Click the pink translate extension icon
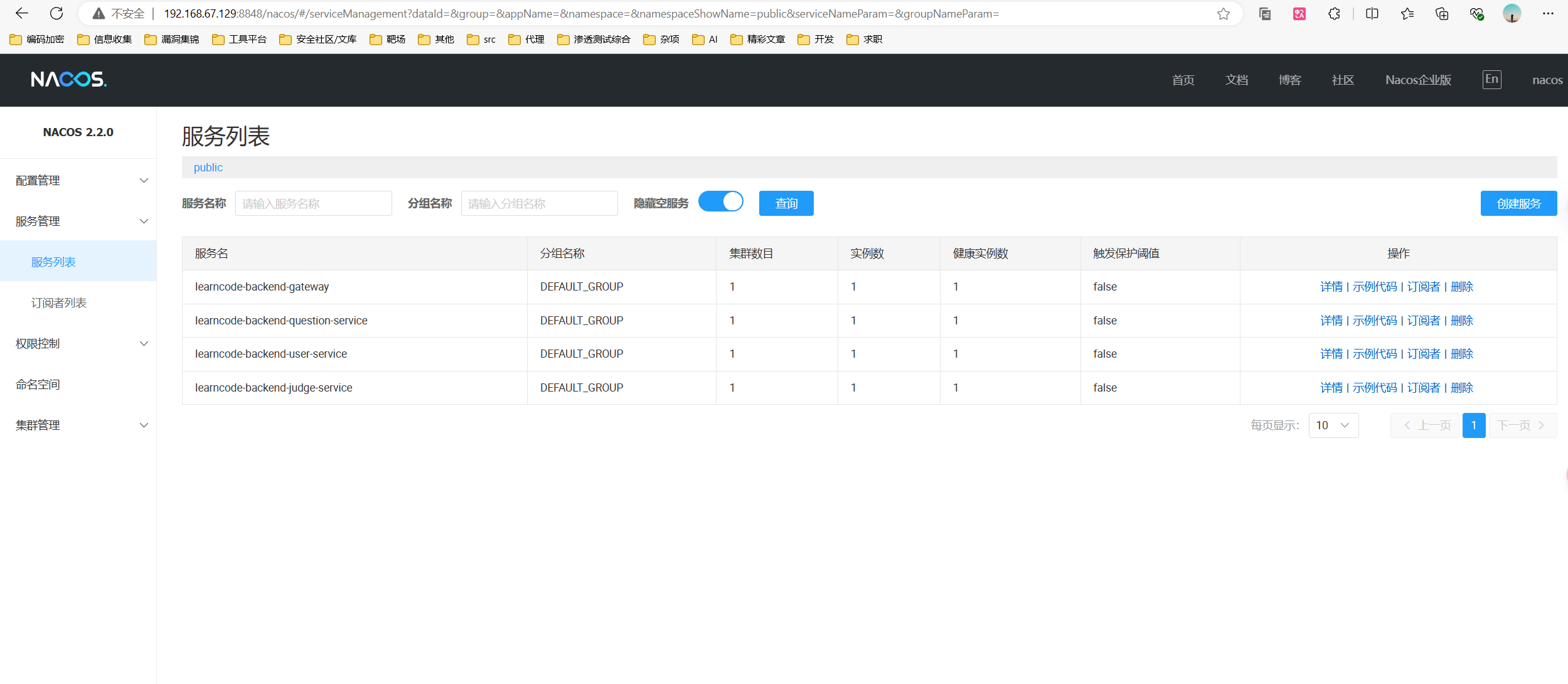The width and height of the screenshot is (1568, 684). (x=1299, y=13)
